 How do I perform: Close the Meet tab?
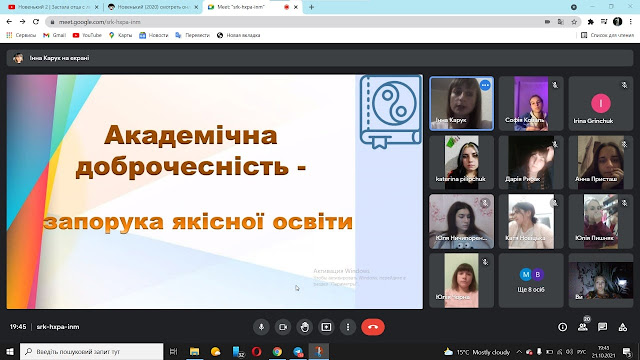coord(296,7)
